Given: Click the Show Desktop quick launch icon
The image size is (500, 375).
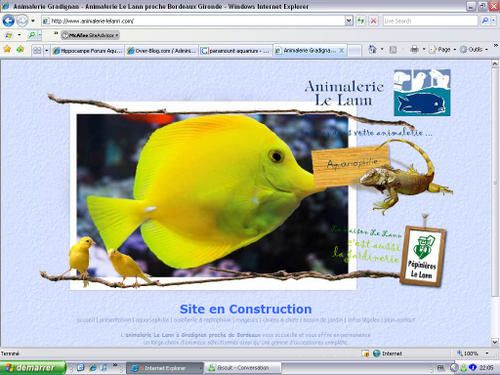Looking at the screenshot, I should coord(80,368).
